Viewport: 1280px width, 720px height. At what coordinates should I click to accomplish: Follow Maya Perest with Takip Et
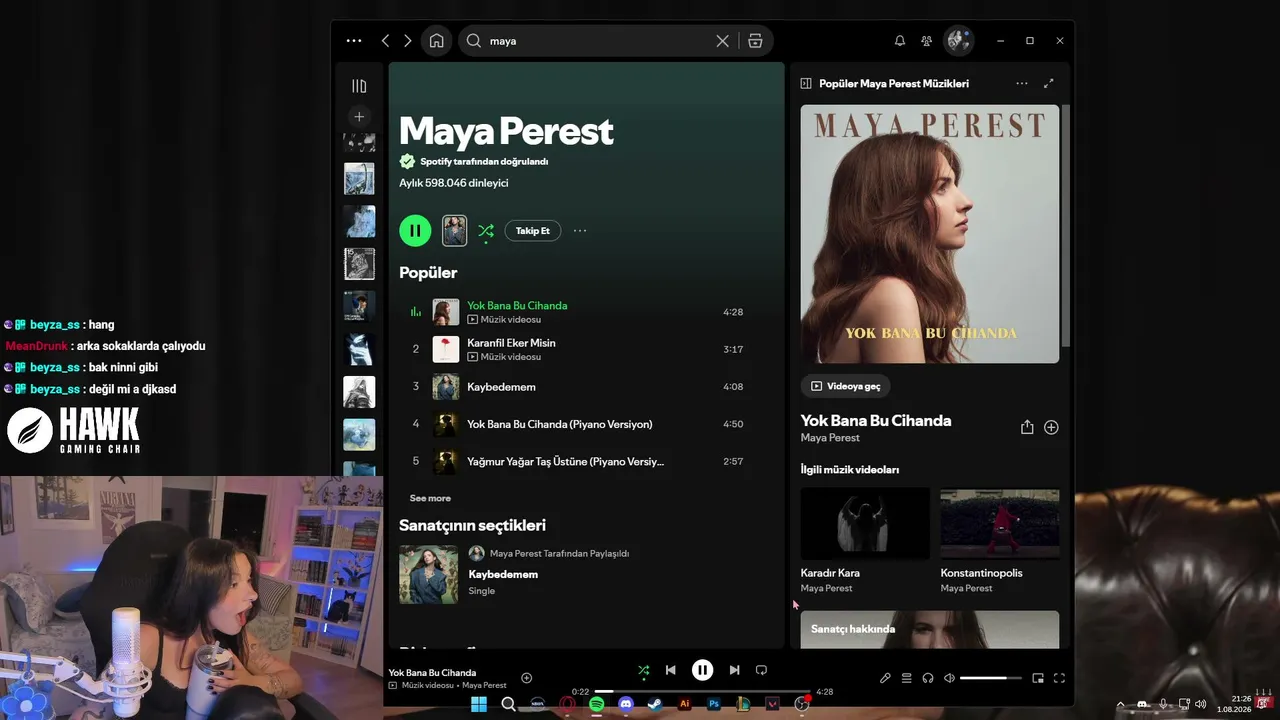[533, 231]
